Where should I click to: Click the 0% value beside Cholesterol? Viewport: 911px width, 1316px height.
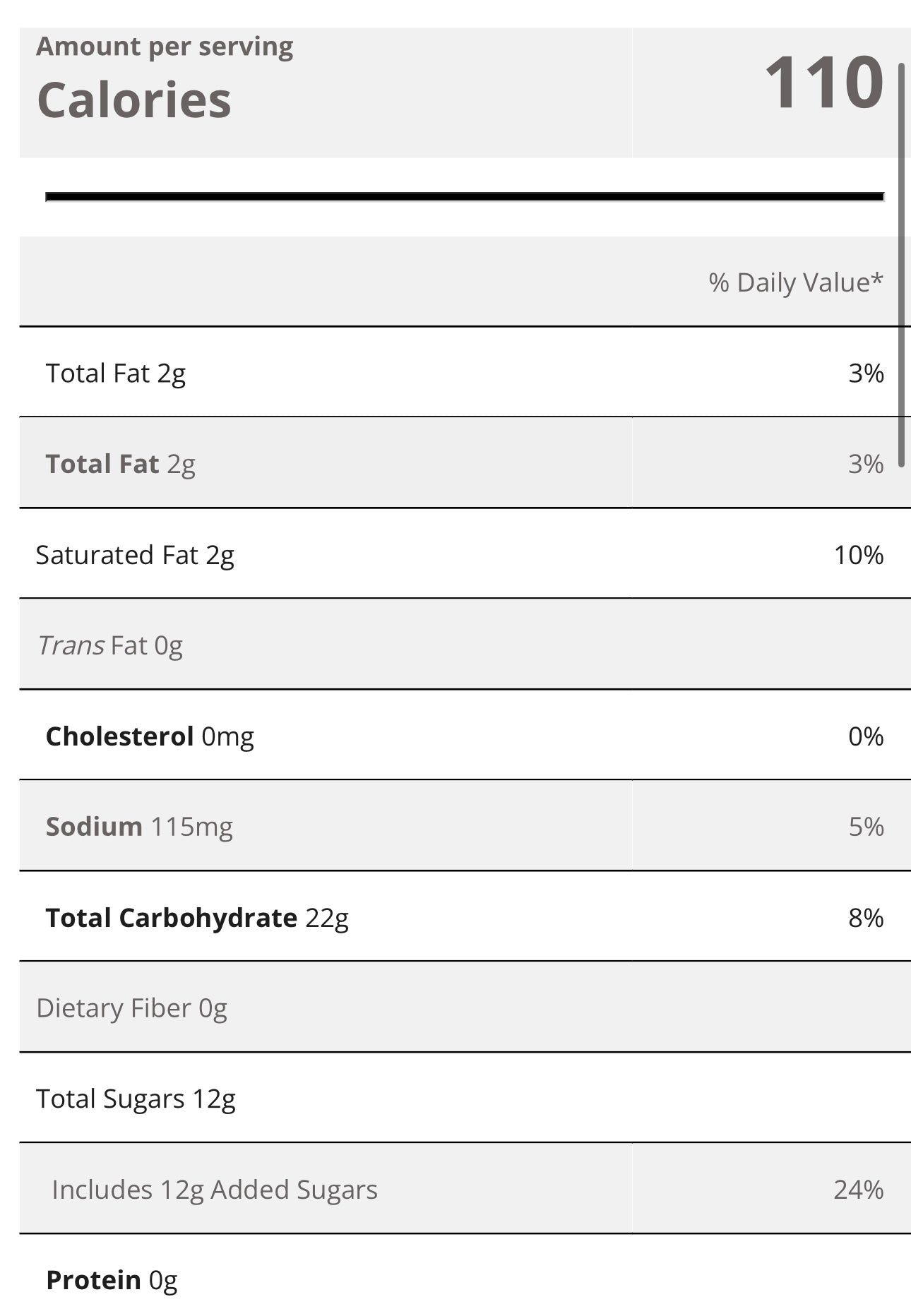tap(865, 736)
